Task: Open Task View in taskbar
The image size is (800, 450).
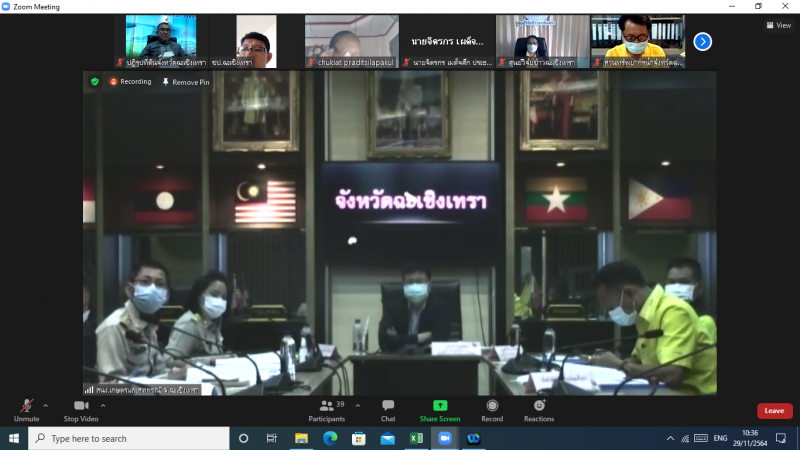Action: coord(271,438)
